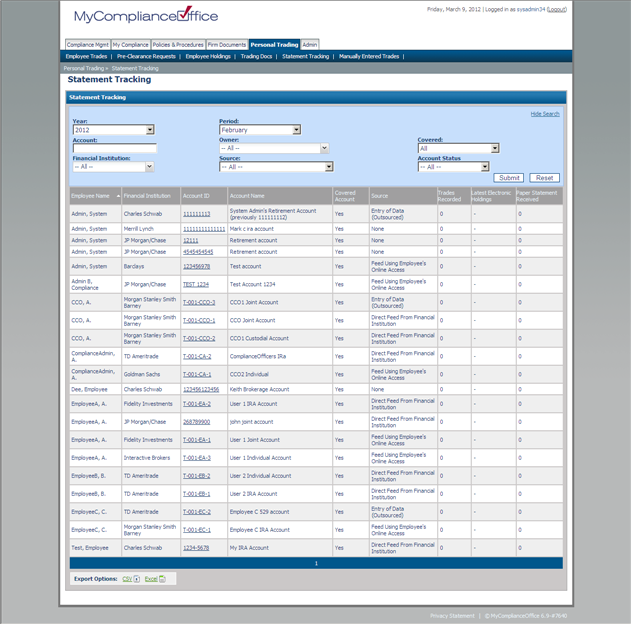
Task: Click the Account input field
Action: (115, 148)
